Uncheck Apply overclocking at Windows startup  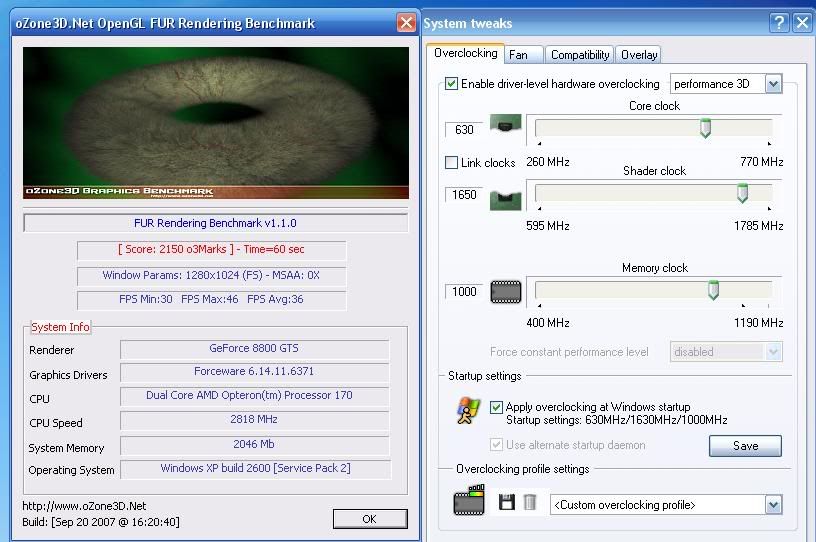point(497,407)
